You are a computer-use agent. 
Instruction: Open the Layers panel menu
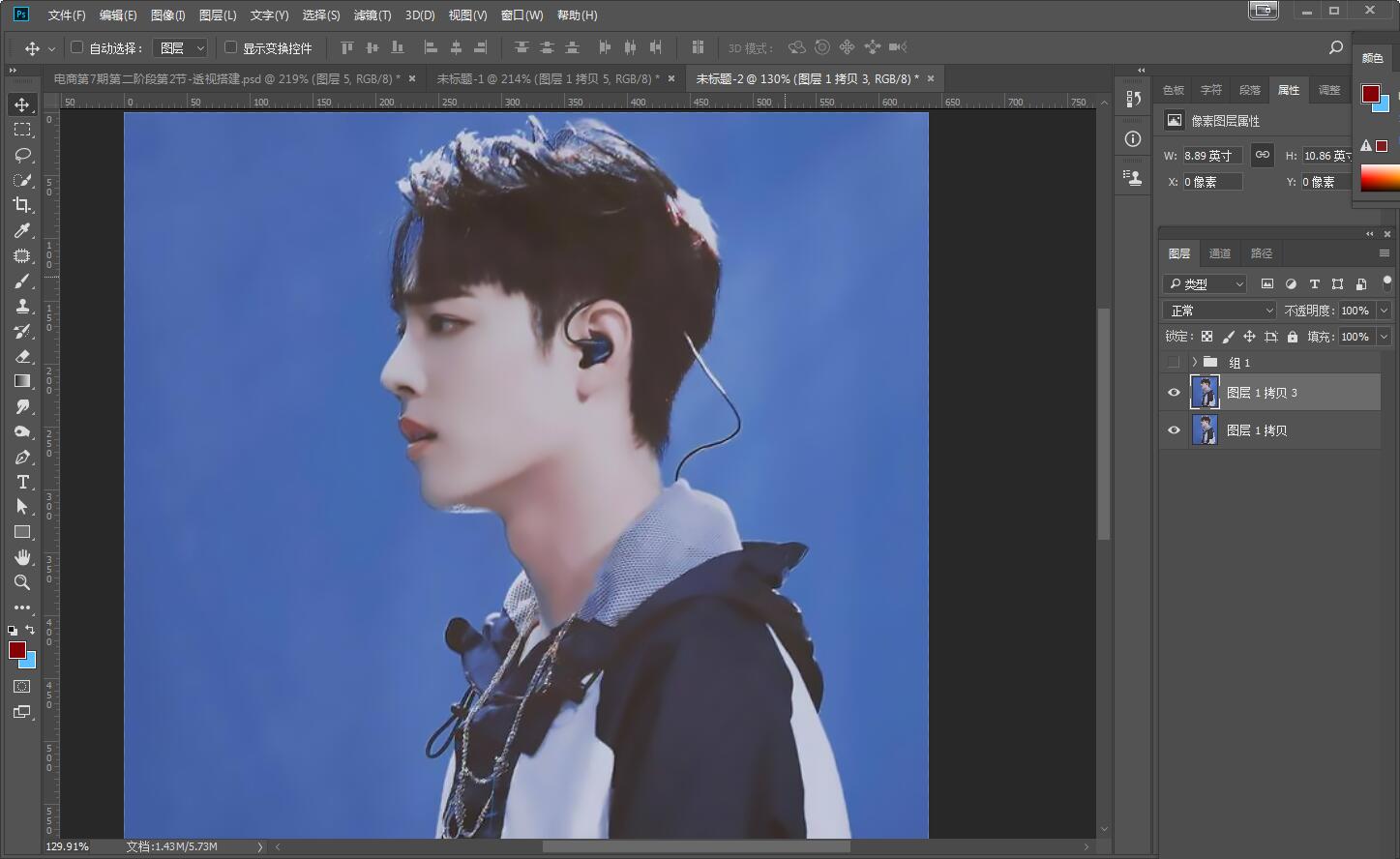(1385, 253)
